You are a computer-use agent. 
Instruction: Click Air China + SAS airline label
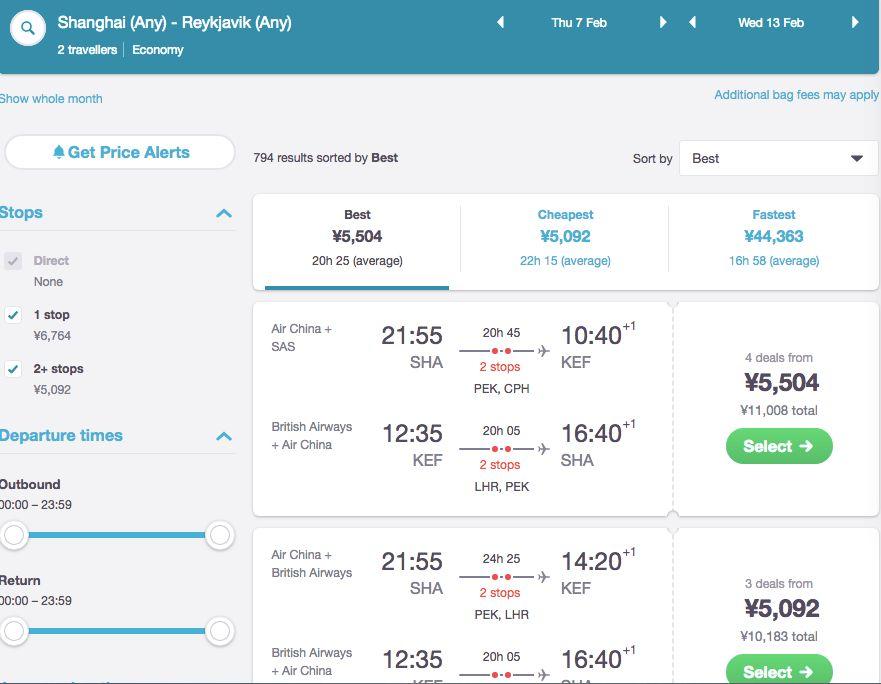click(x=301, y=338)
